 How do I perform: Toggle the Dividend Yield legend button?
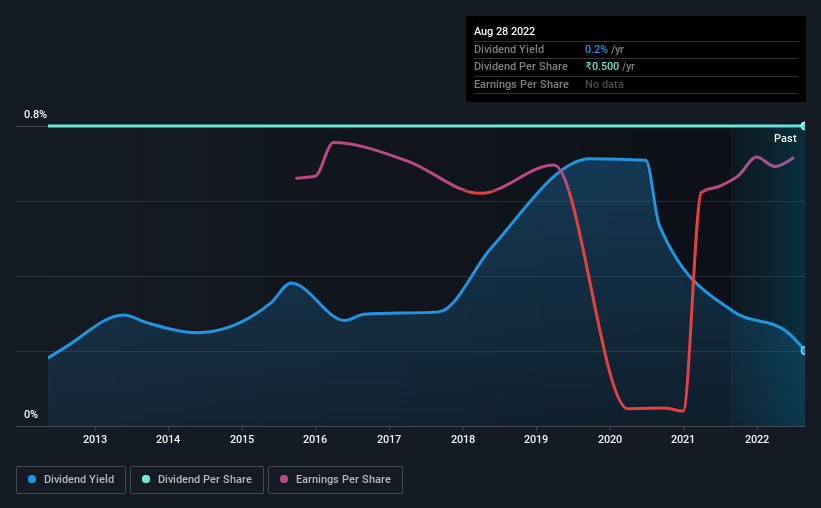[x=71, y=480]
